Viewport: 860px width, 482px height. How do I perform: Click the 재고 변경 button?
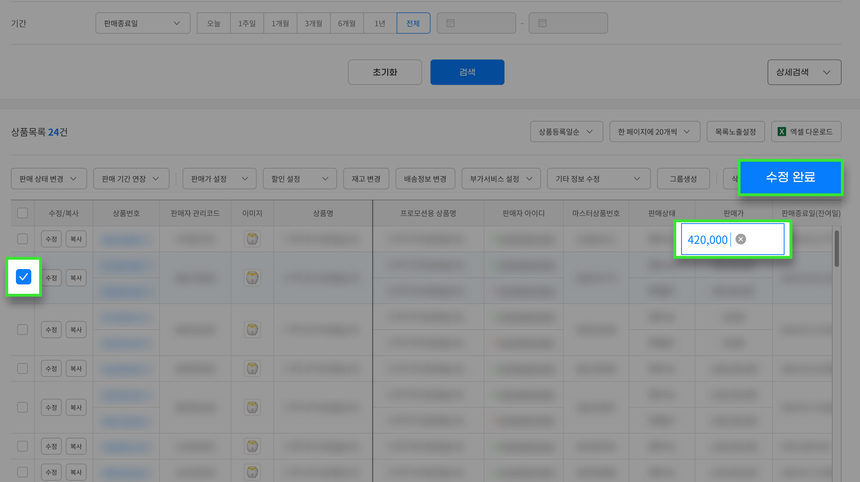[x=366, y=179]
